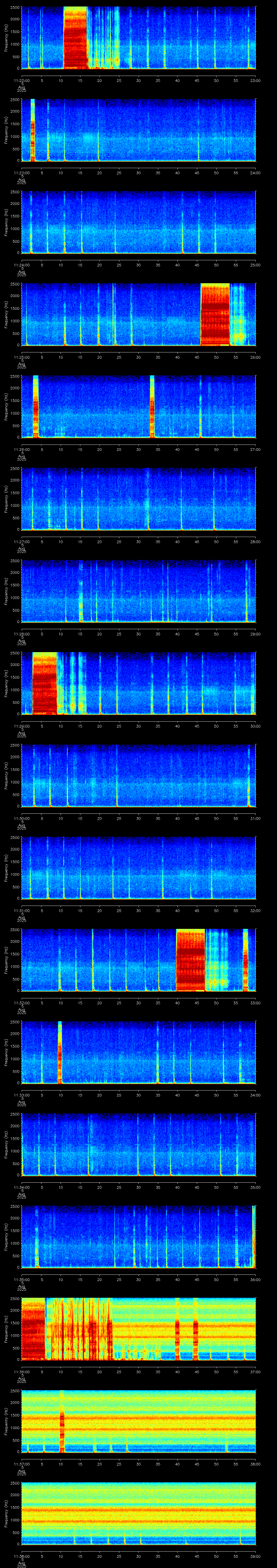Screen dimensions: 277x1568
Task: Click the 26:00 end time label
Action: tap(256, 357)
